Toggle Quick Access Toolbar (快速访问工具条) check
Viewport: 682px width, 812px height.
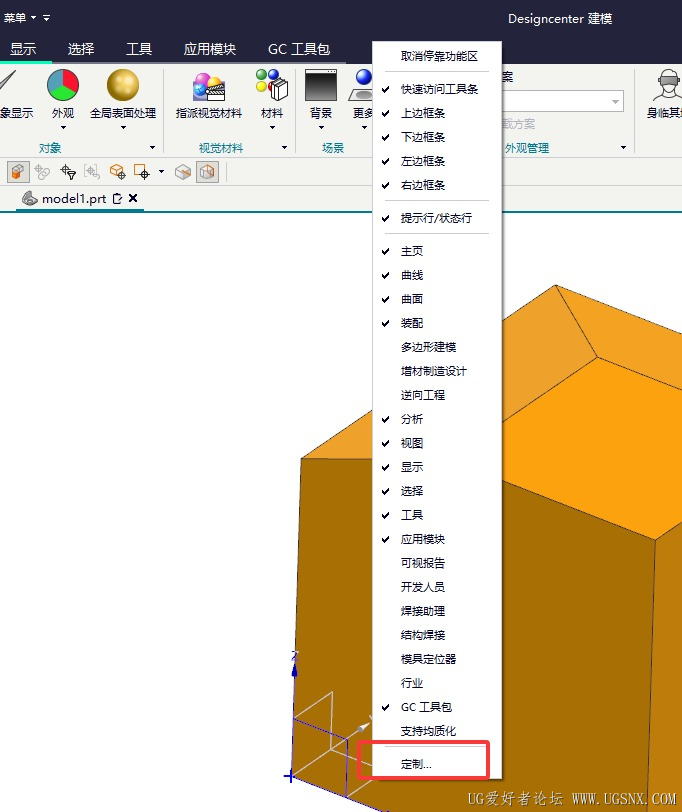pos(385,90)
